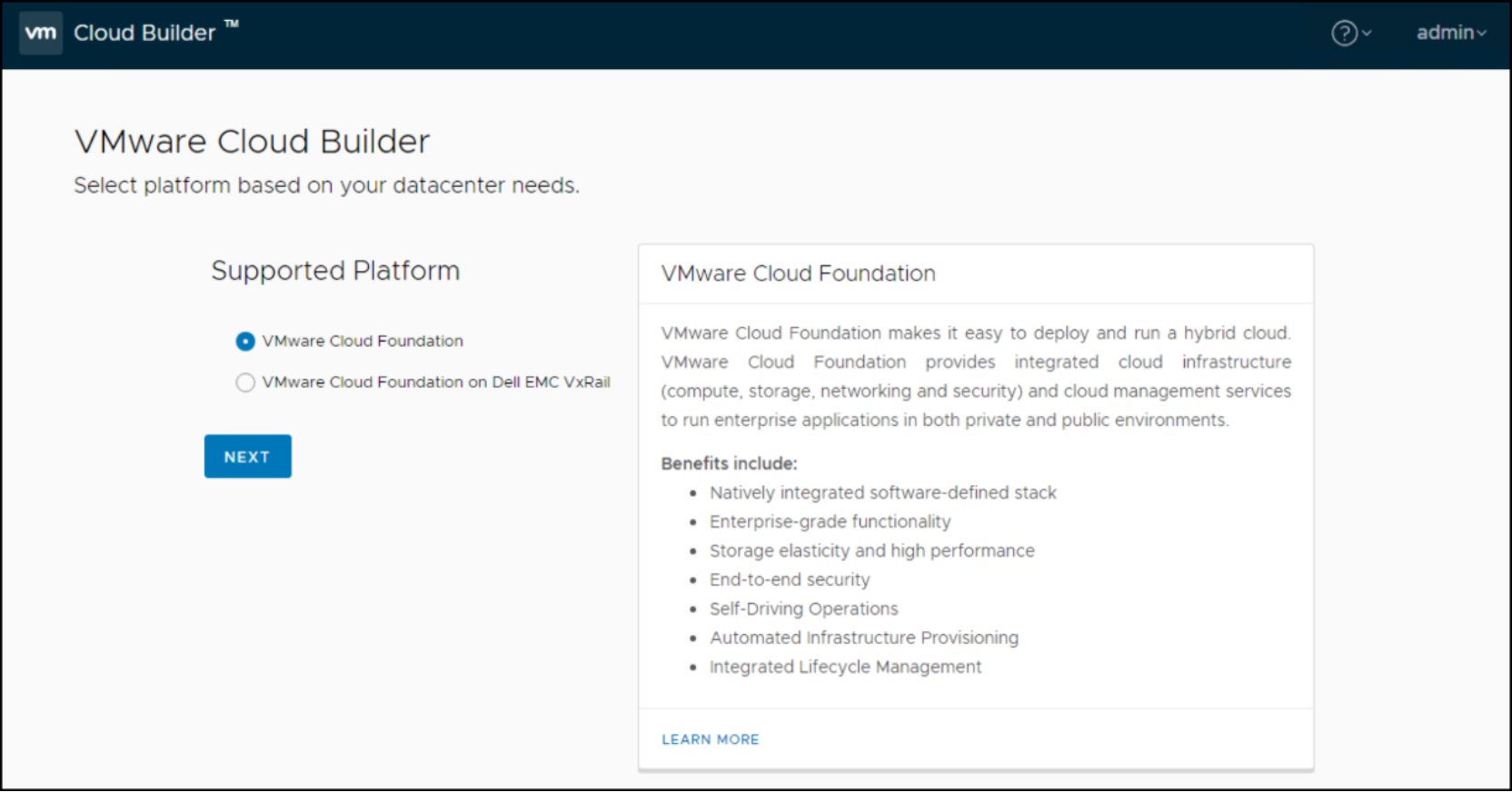This screenshot has height=792, width=1512.
Task: Choose VMware Cloud Foundation on Dell EMC VxRail
Action: click(x=245, y=382)
